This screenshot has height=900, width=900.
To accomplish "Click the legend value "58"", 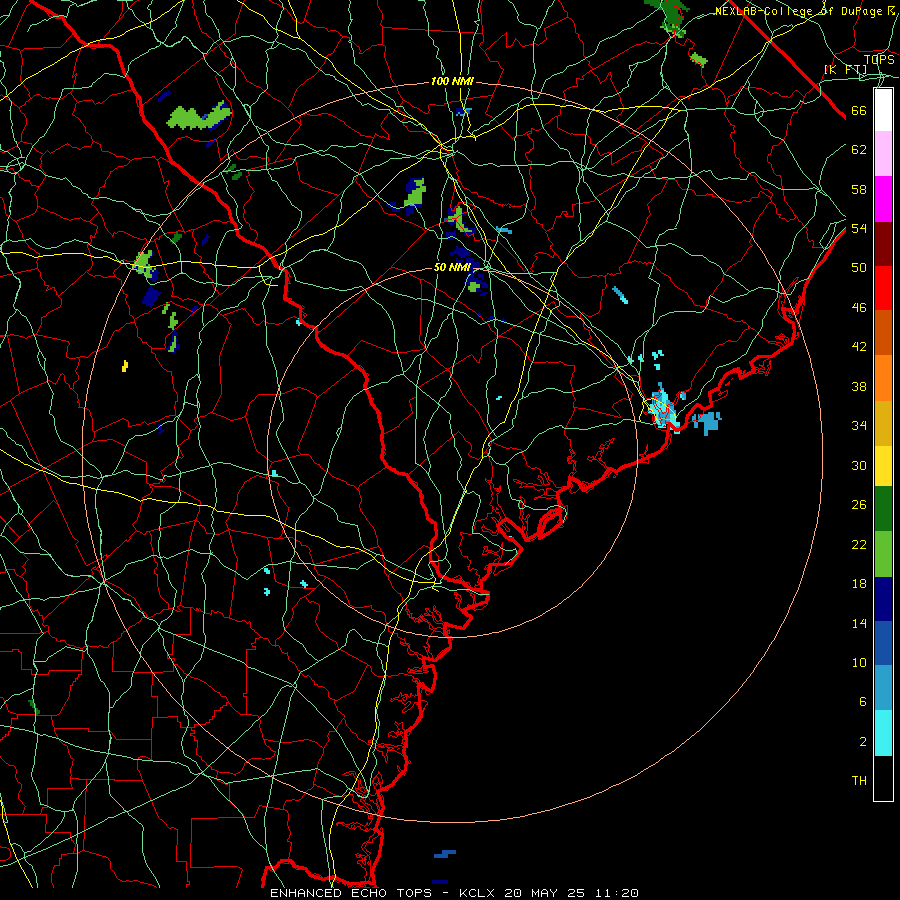I will [859, 189].
